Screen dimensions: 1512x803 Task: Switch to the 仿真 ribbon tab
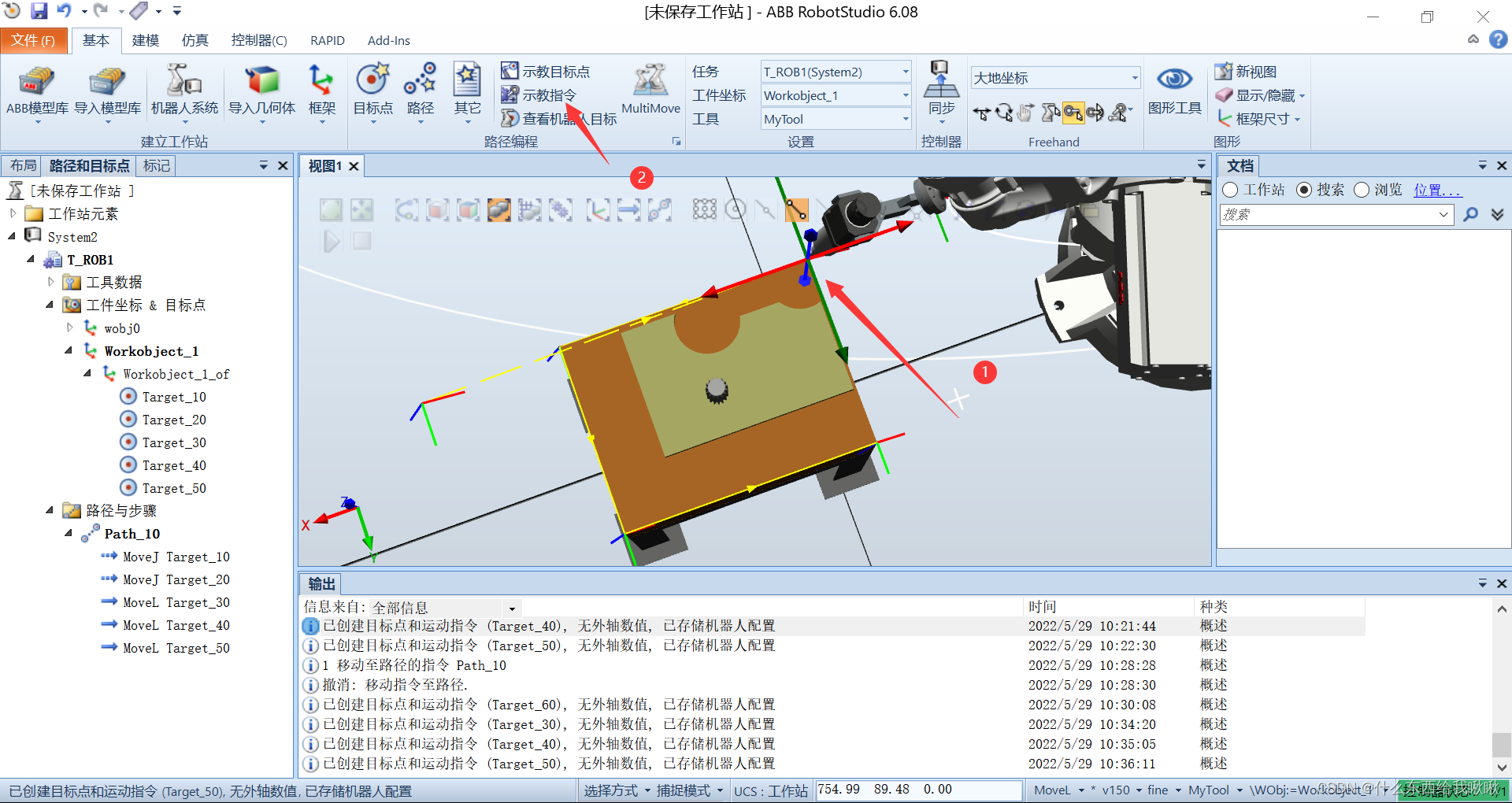(195, 40)
